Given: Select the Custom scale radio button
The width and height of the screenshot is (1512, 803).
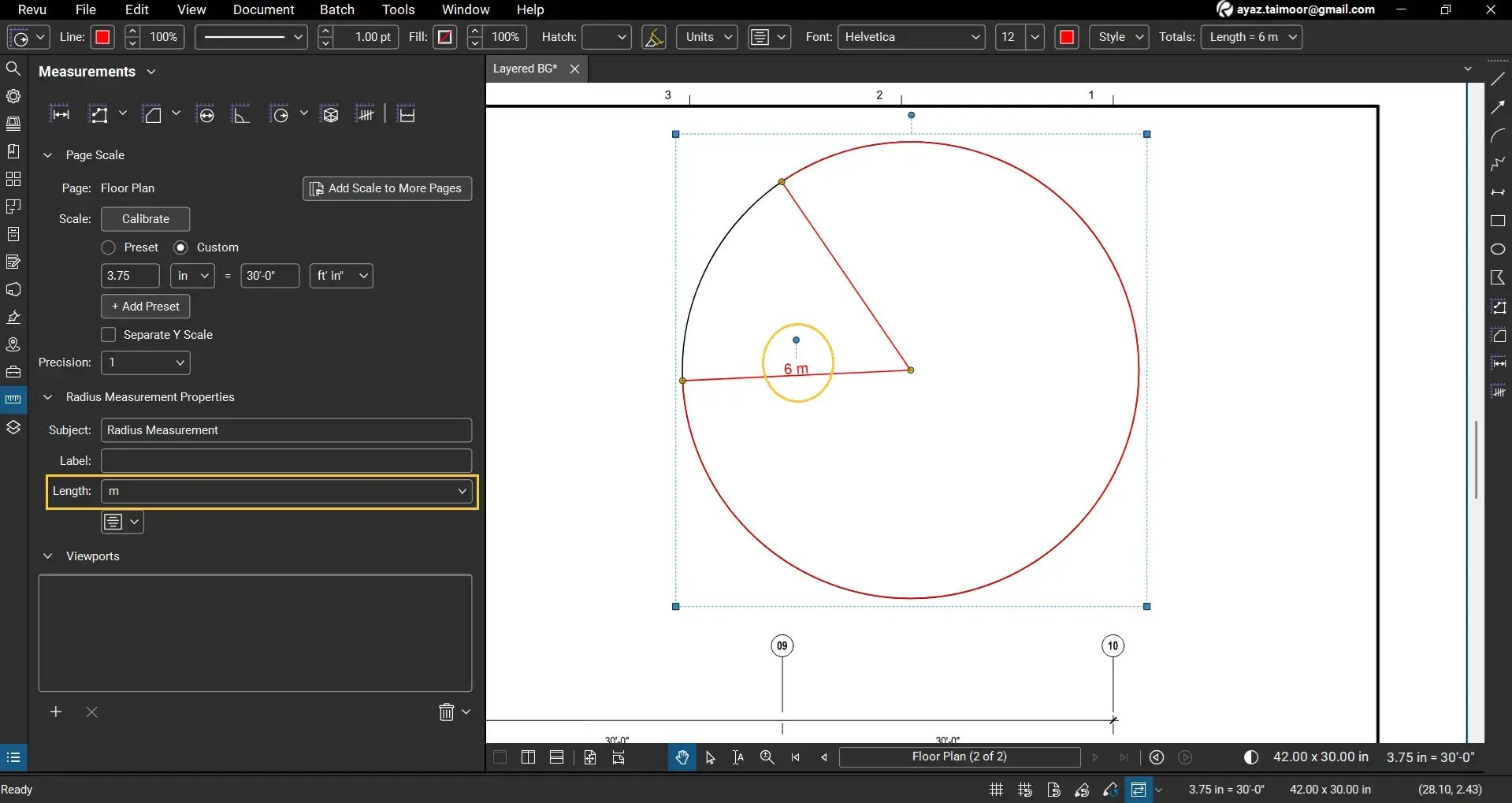Looking at the screenshot, I should pos(181,247).
